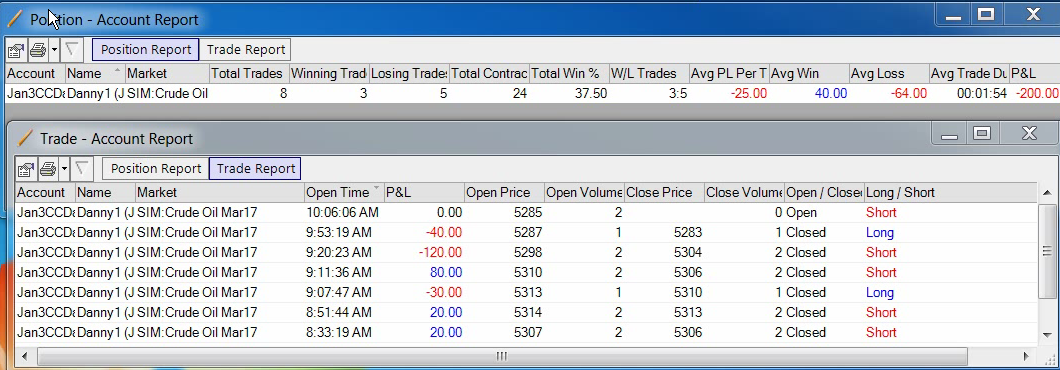This screenshot has width=1060, height=370.
Task: Open properties icon in Position report toolbar
Action: pos(16,49)
